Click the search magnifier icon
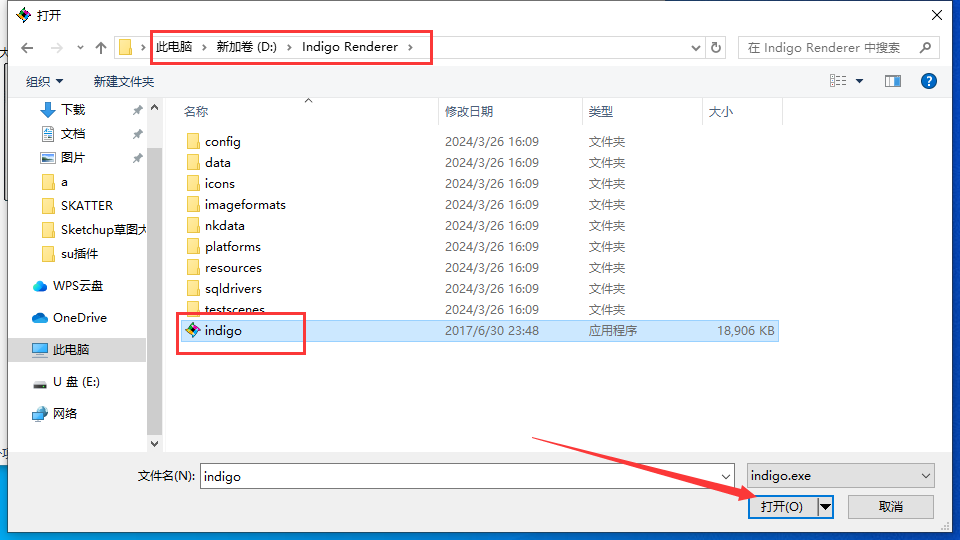The width and height of the screenshot is (960, 540). click(925, 48)
